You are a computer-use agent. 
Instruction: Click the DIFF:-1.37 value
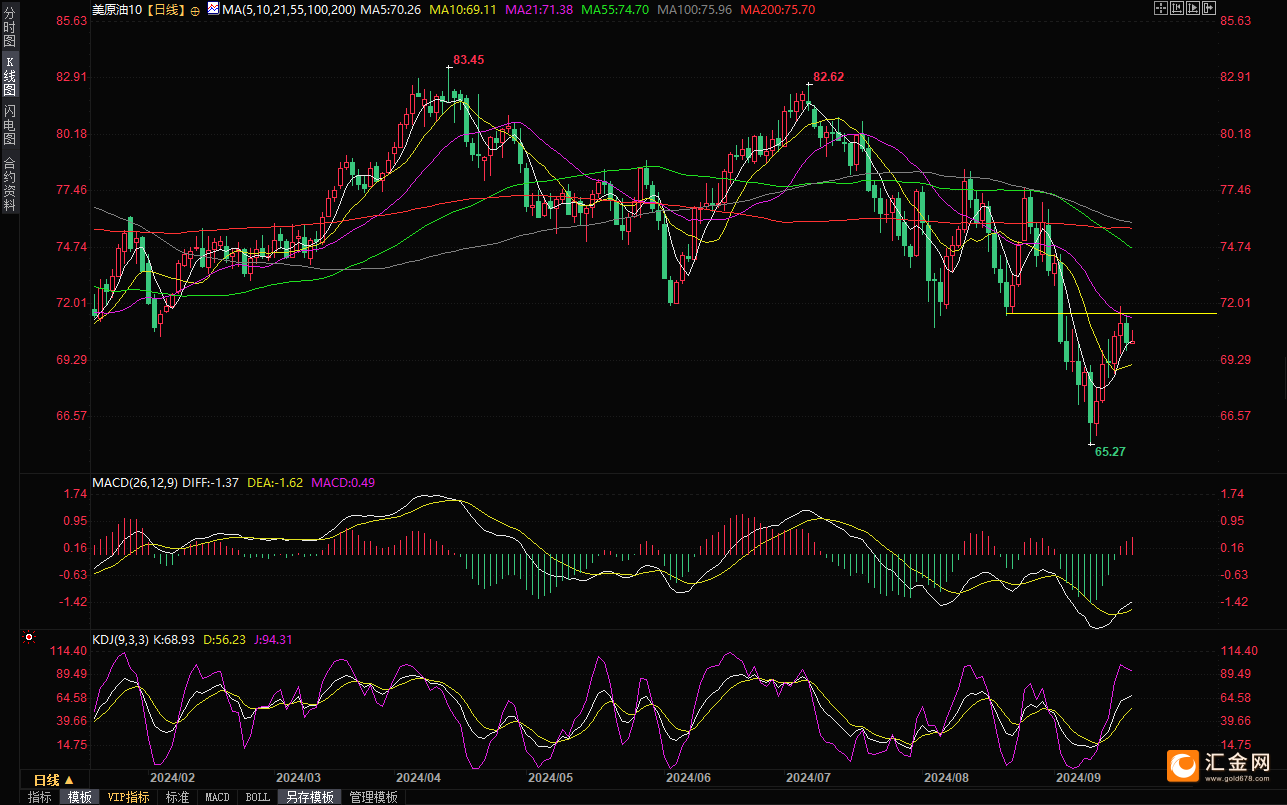click(x=211, y=483)
